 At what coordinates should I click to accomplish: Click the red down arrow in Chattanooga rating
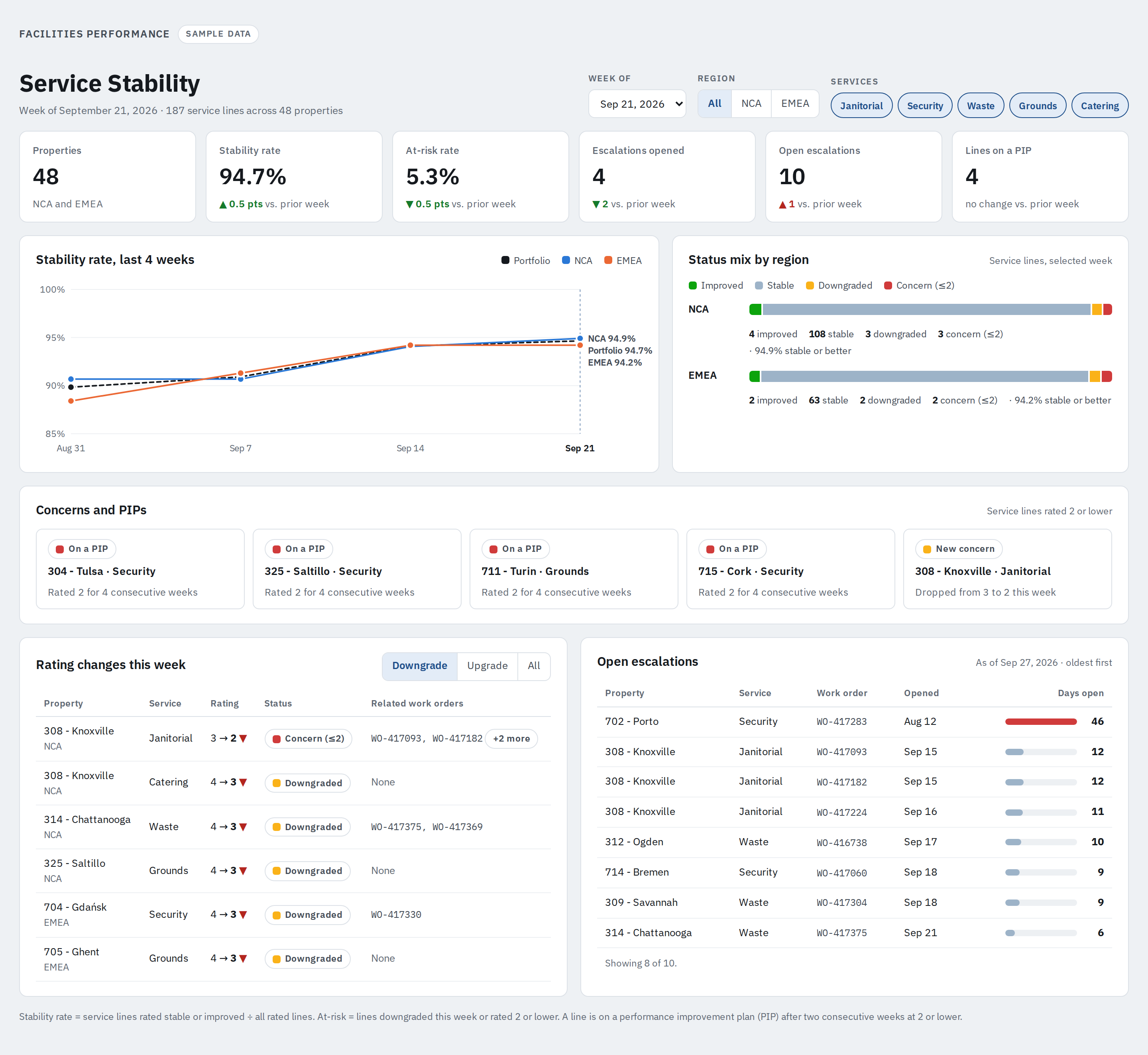[x=243, y=827]
